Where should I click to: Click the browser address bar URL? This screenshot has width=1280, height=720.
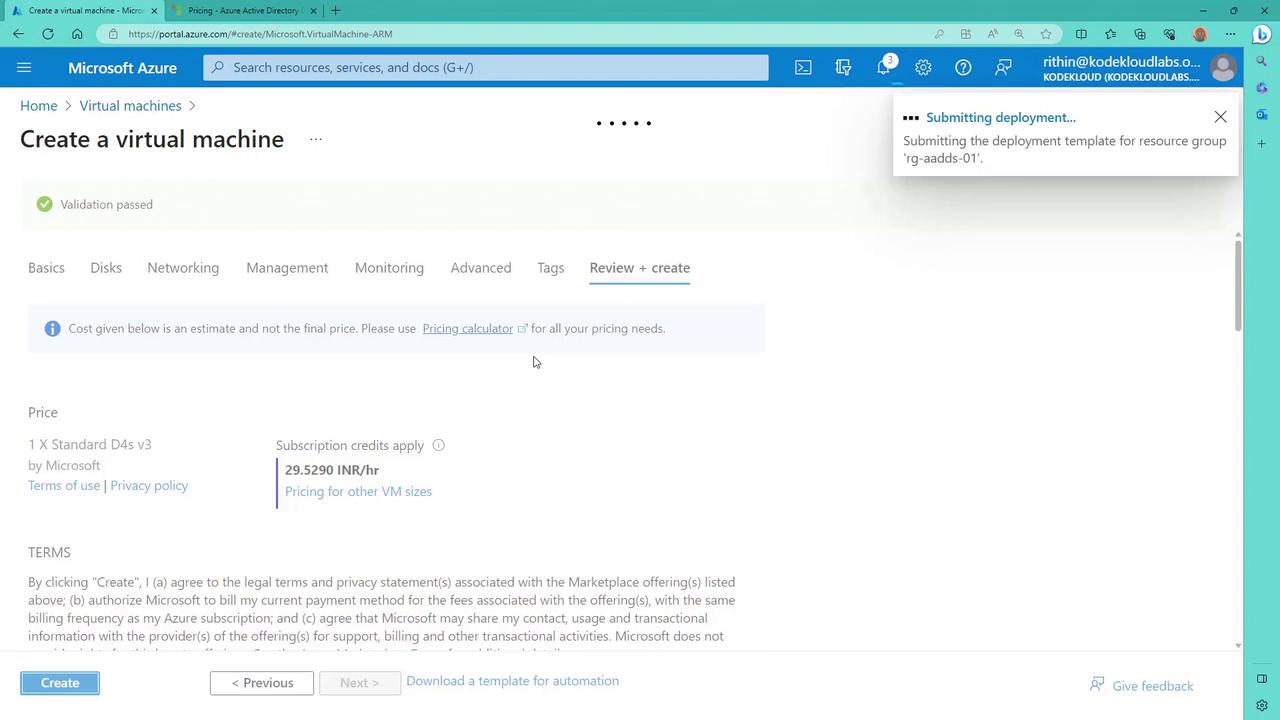click(x=260, y=34)
